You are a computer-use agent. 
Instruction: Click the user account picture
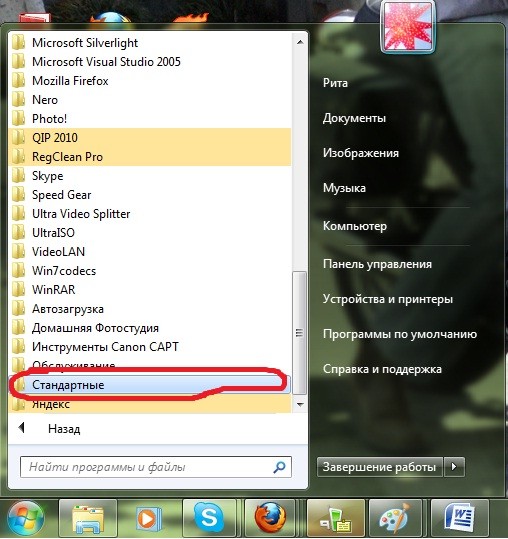[408, 26]
